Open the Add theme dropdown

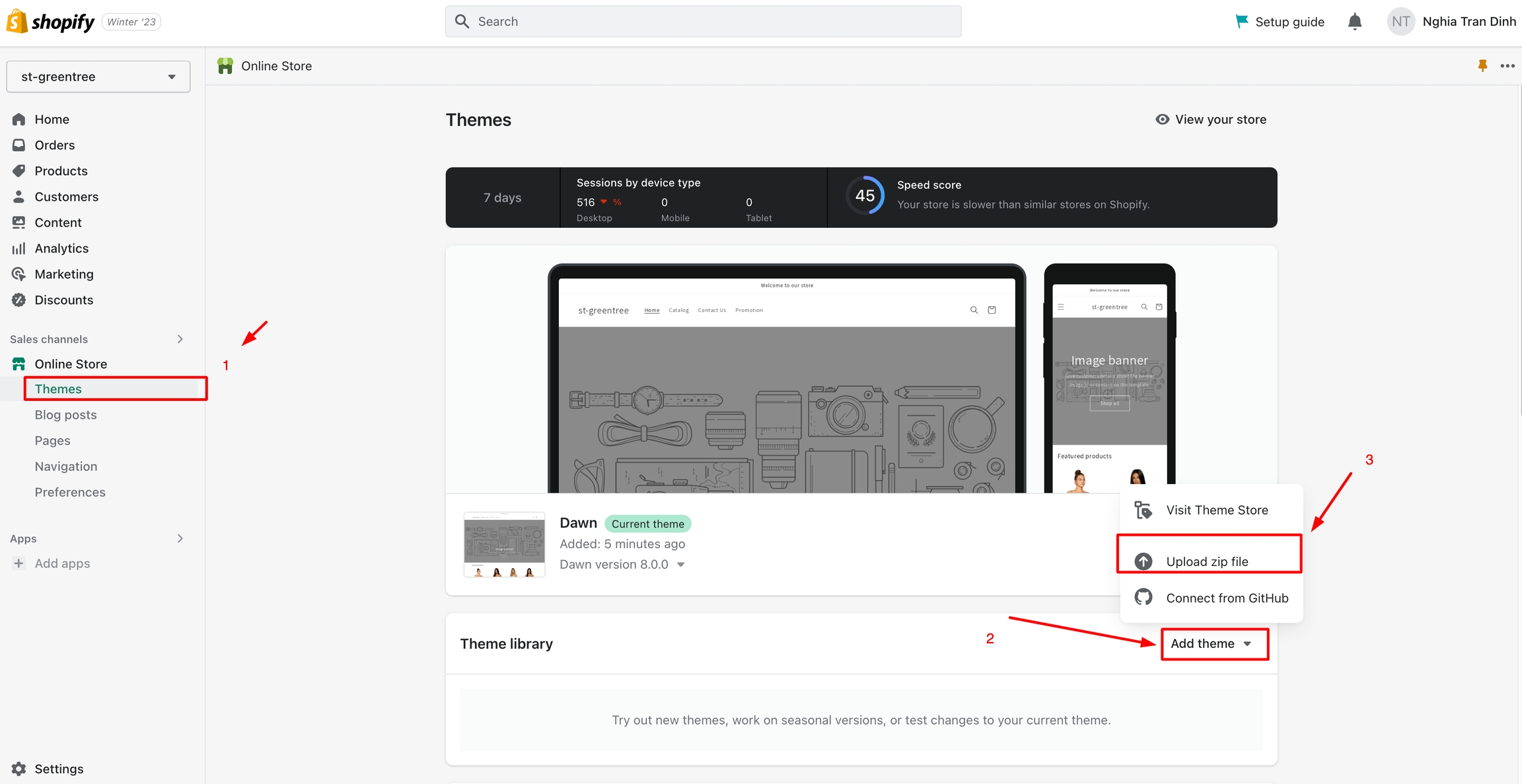(1214, 643)
